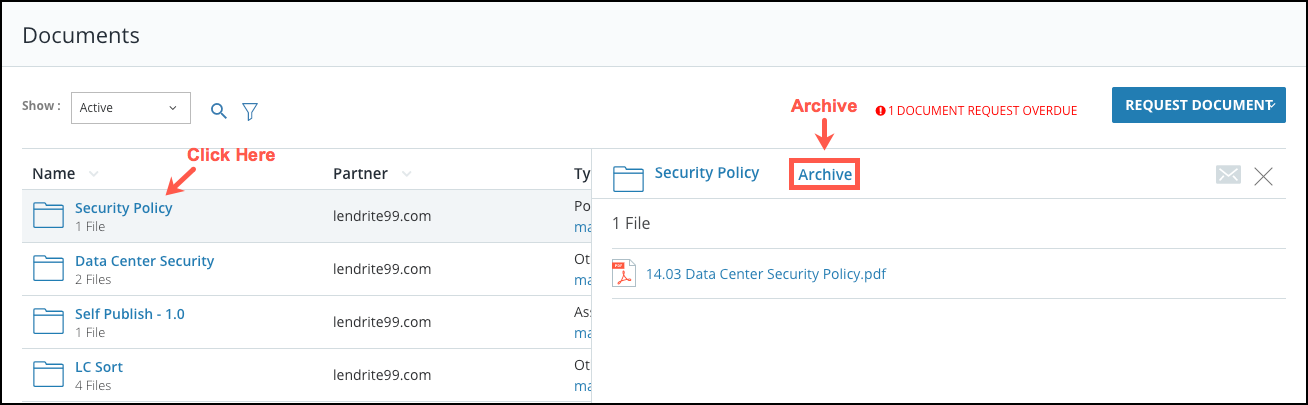Open 14.03 Data Center Security Policy.pdf
The image size is (1308, 405).
click(x=766, y=273)
